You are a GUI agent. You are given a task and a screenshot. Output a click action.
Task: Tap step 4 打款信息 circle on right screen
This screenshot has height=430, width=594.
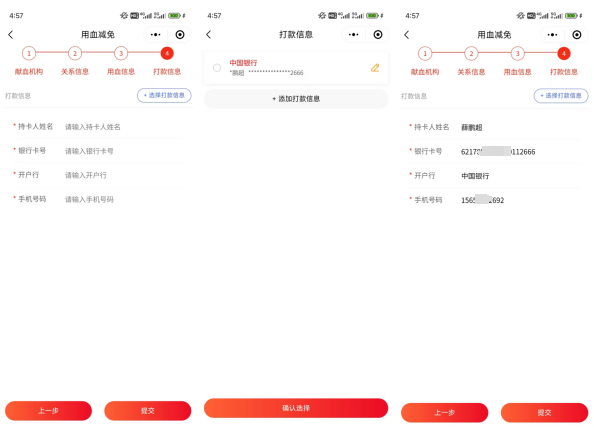tap(564, 54)
